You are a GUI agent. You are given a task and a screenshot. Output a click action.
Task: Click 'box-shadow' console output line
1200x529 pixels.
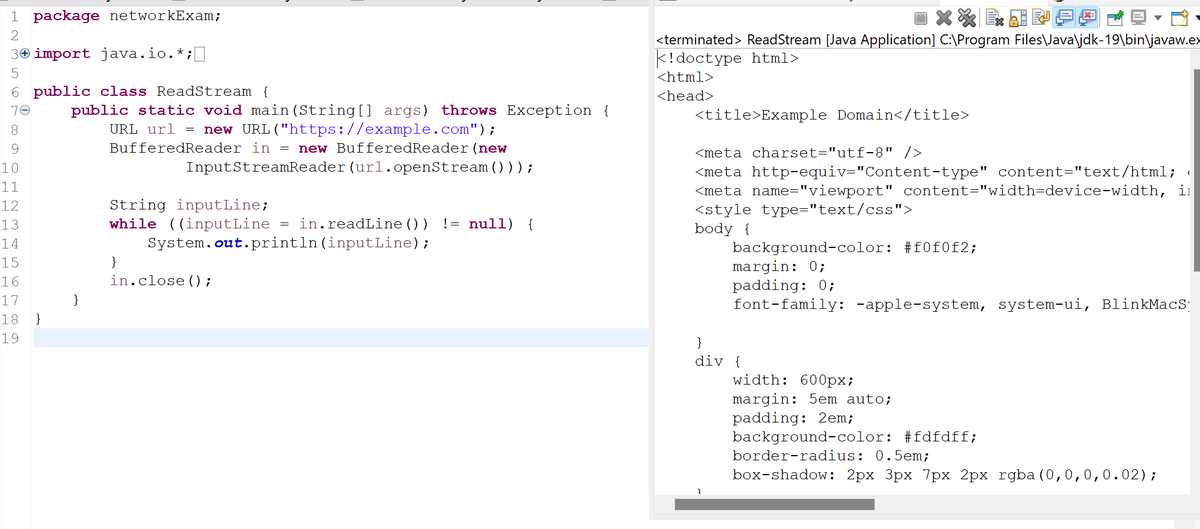coord(945,475)
